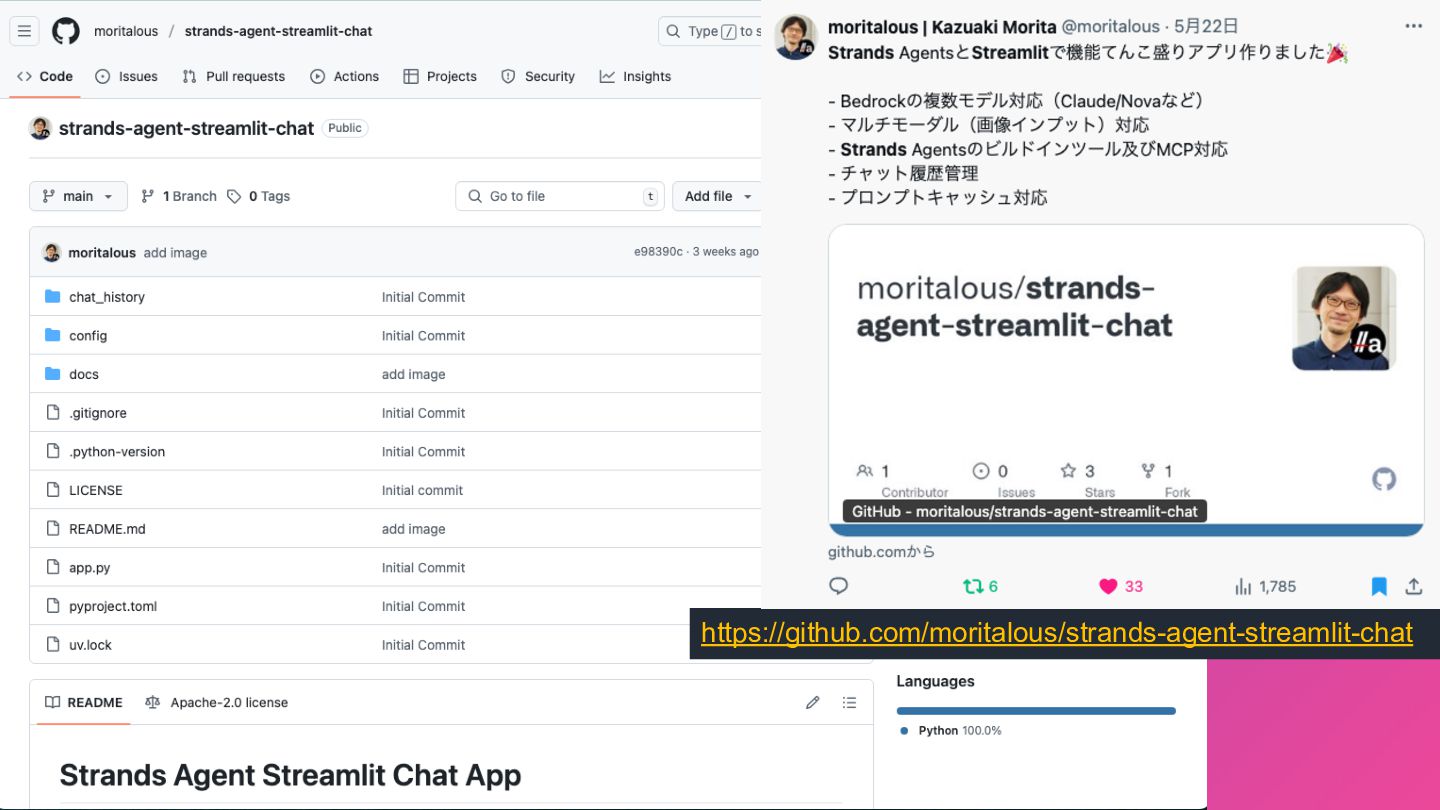Viewport: 1440px width, 810px height.
Task: View the 0 Tags link
Action: [259, 196]
